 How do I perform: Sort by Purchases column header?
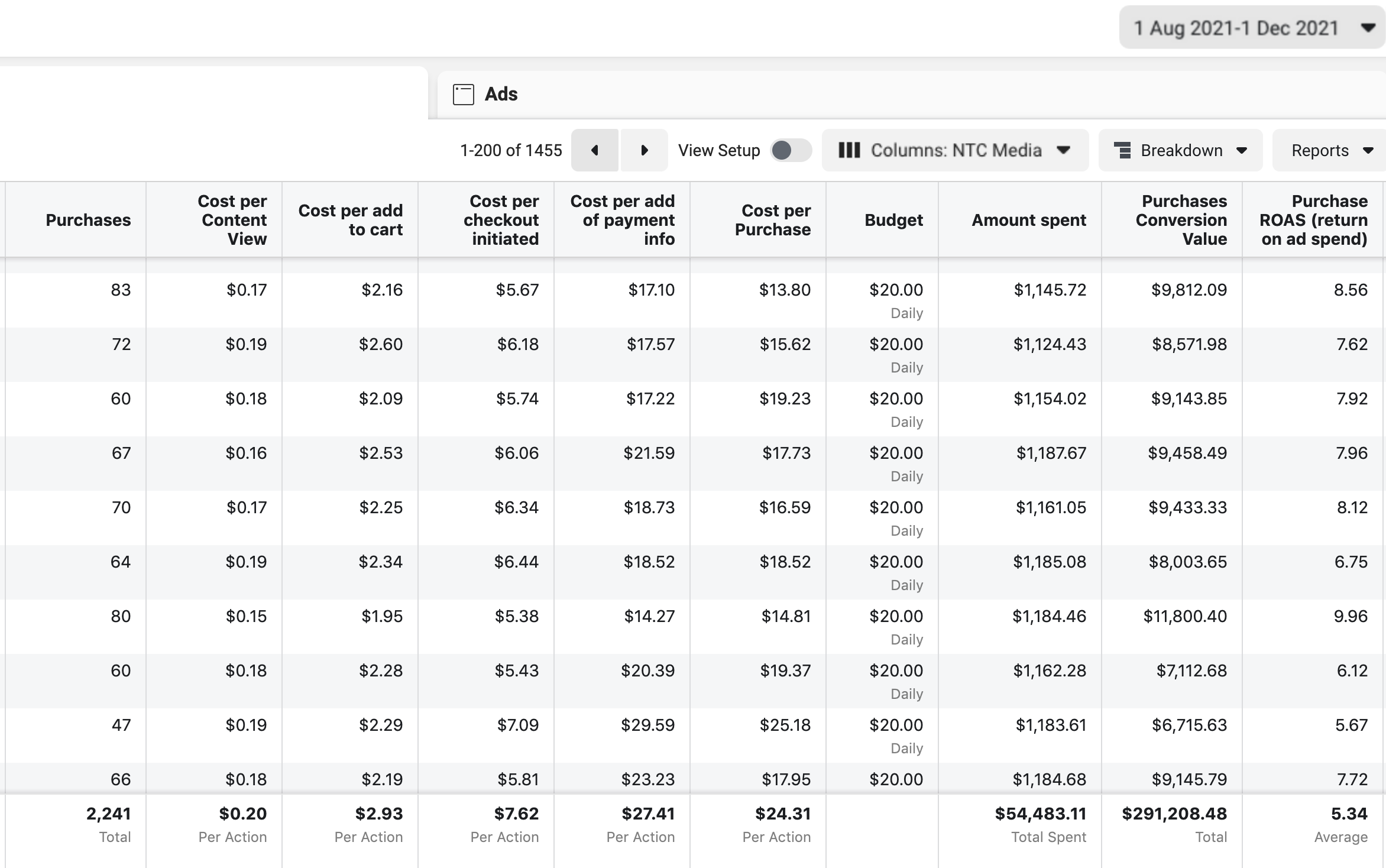point(88,220)
